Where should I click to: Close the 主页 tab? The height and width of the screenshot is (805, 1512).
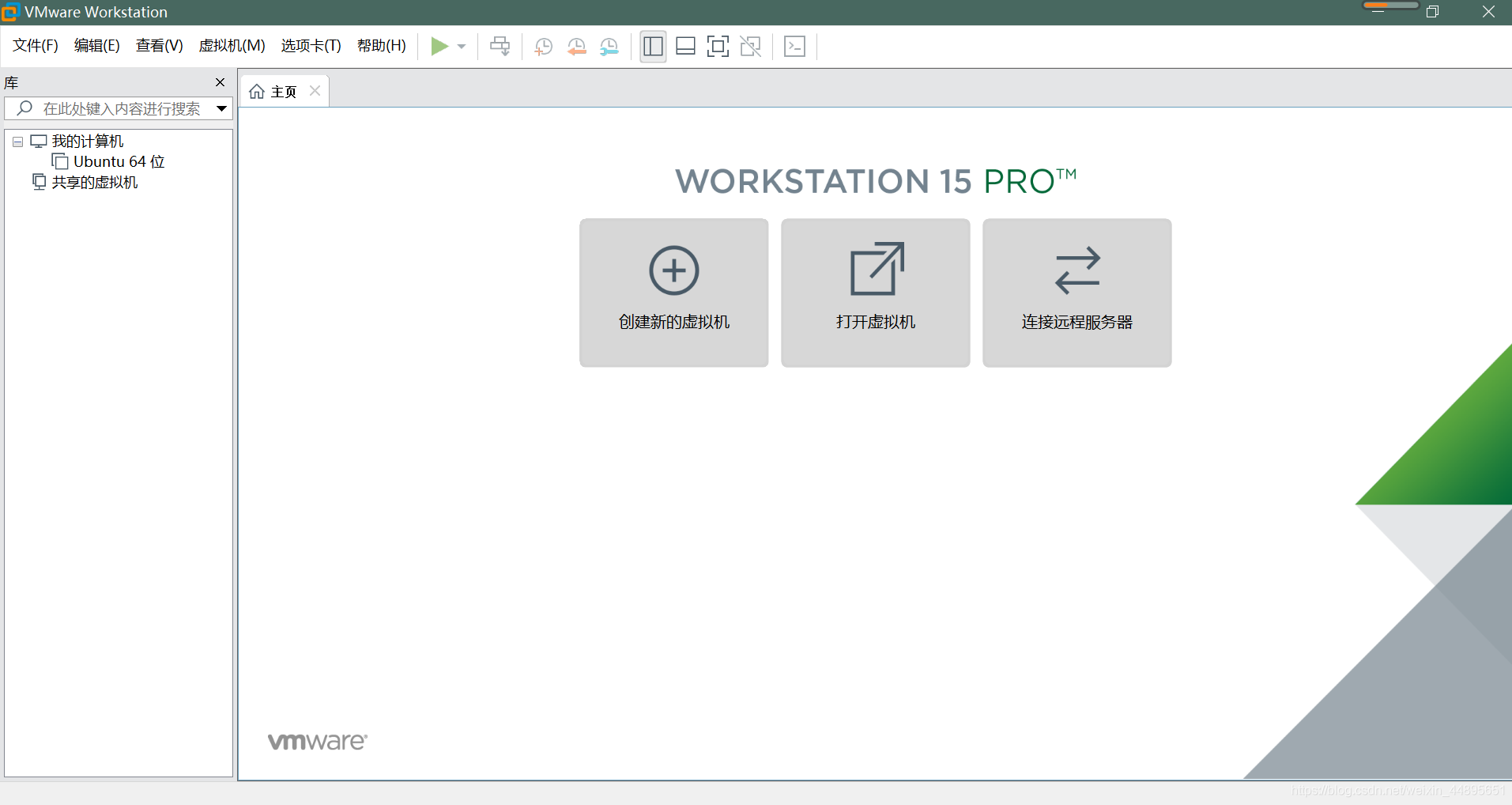pyautogui.click(x=315, y=91)
